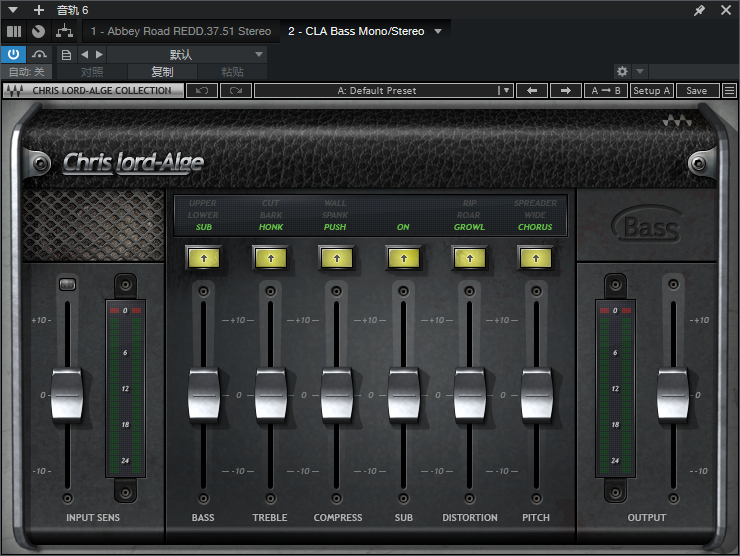The width and height of the screenshot is (740, 556).
Task: Click the Waves redo arrow
Action: click(236, 91)
